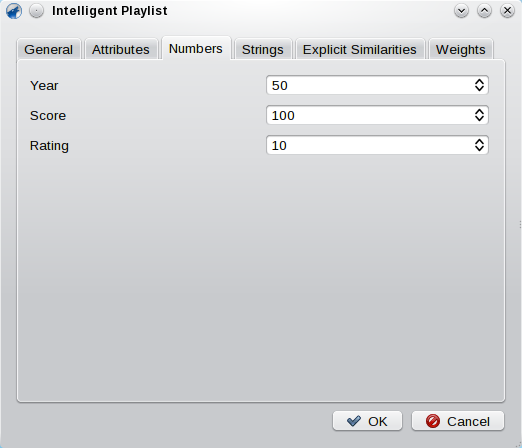Image resolution: width=522 pixels, height=448 pixels.
Task: Increase the Score value with up arrow
Action: tap(479, 111)
